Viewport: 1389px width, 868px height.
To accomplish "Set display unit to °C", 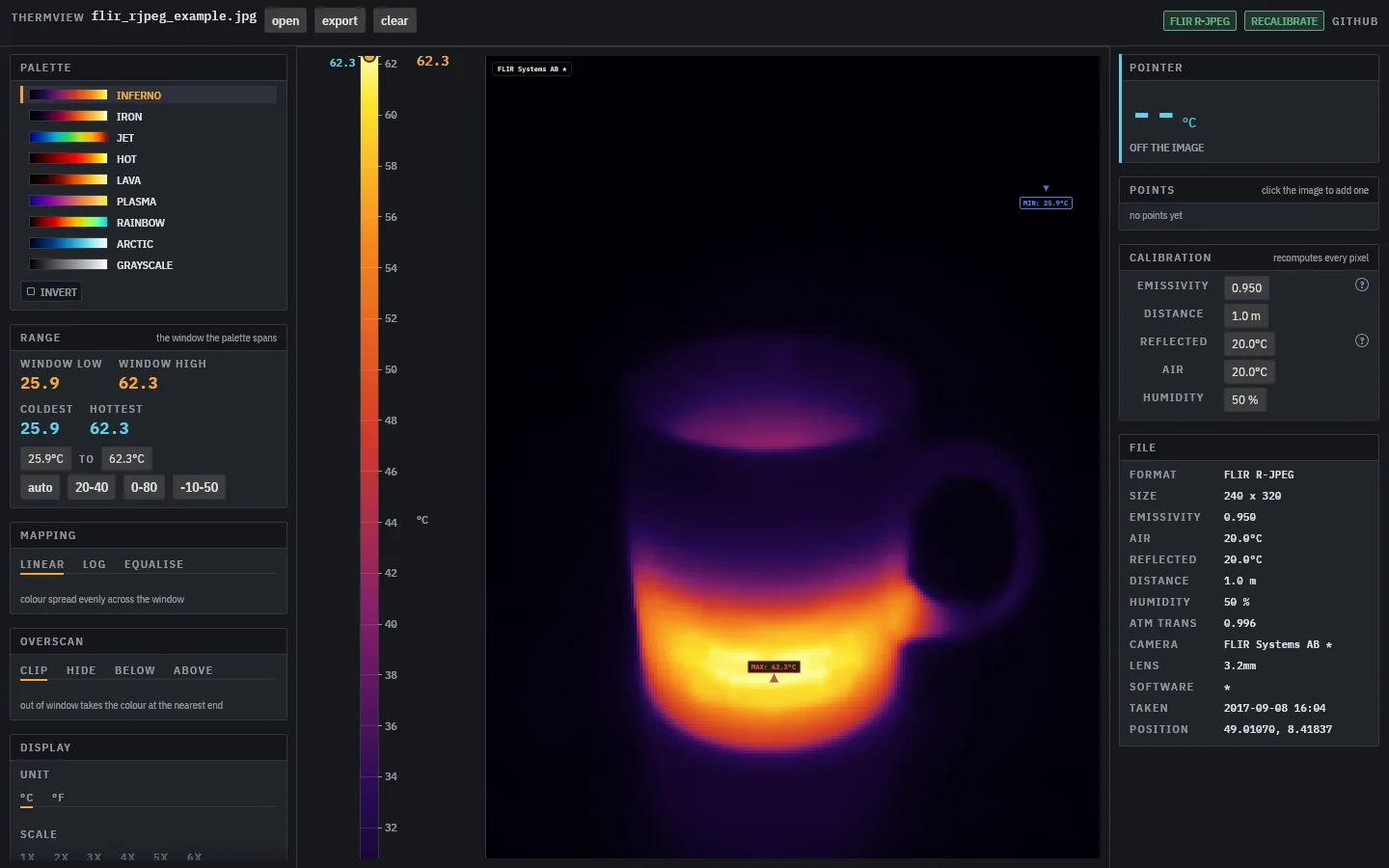I will (x=27, y=799).
